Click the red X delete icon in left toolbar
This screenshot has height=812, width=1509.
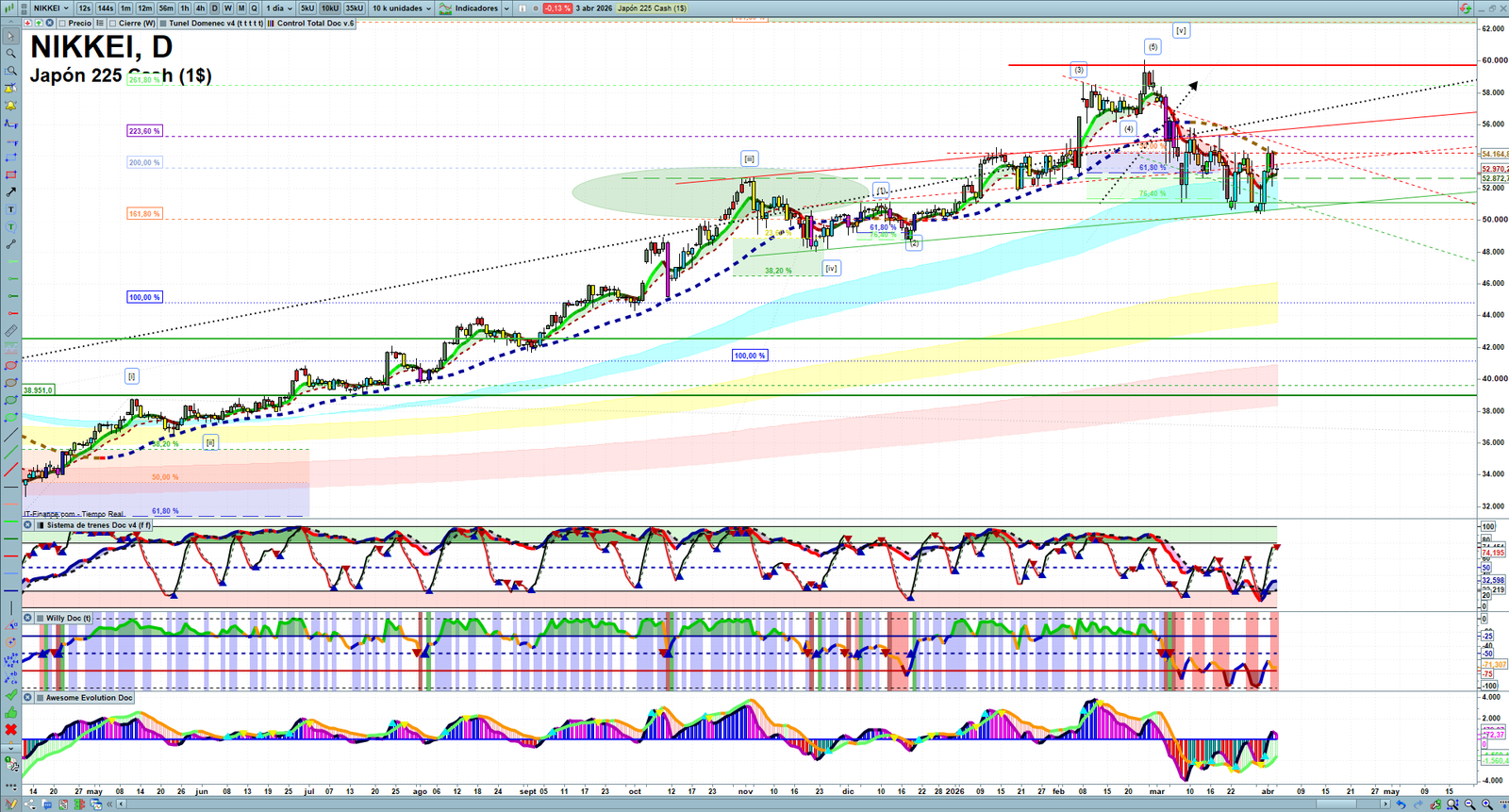[x=10, y=729]
